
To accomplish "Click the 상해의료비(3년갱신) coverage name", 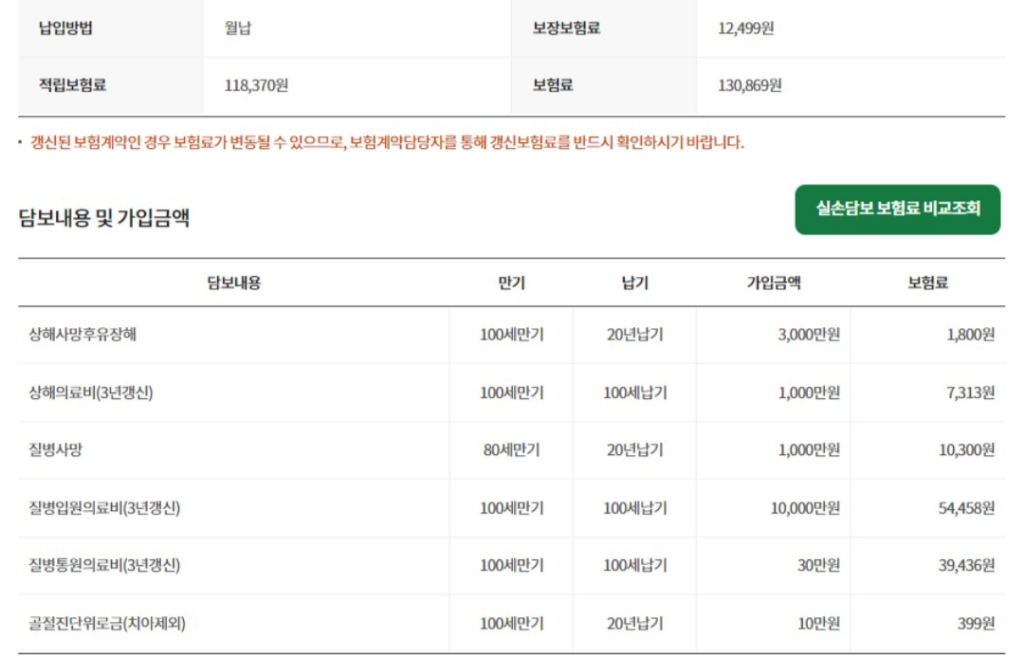I will point(91,393).
